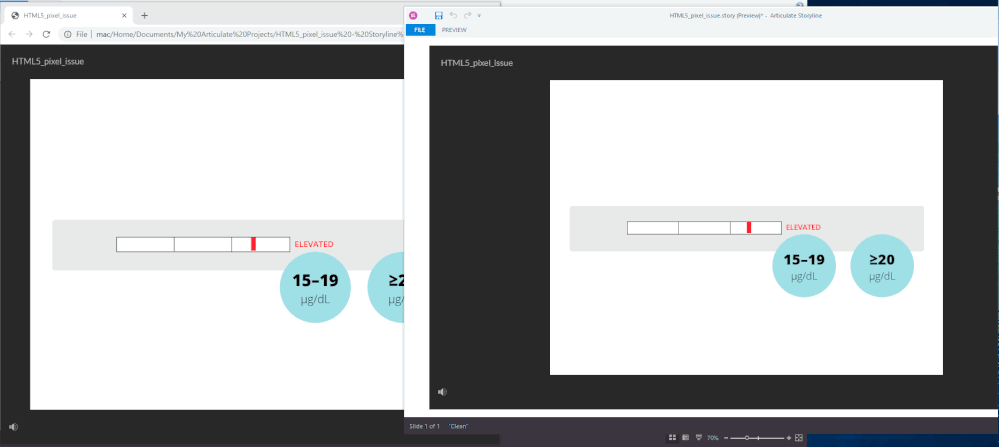Click the 15–19 µg/dL circle in Storyline
Image resolution: width=999 pixels, height=447 pixels.
[803, 266]
